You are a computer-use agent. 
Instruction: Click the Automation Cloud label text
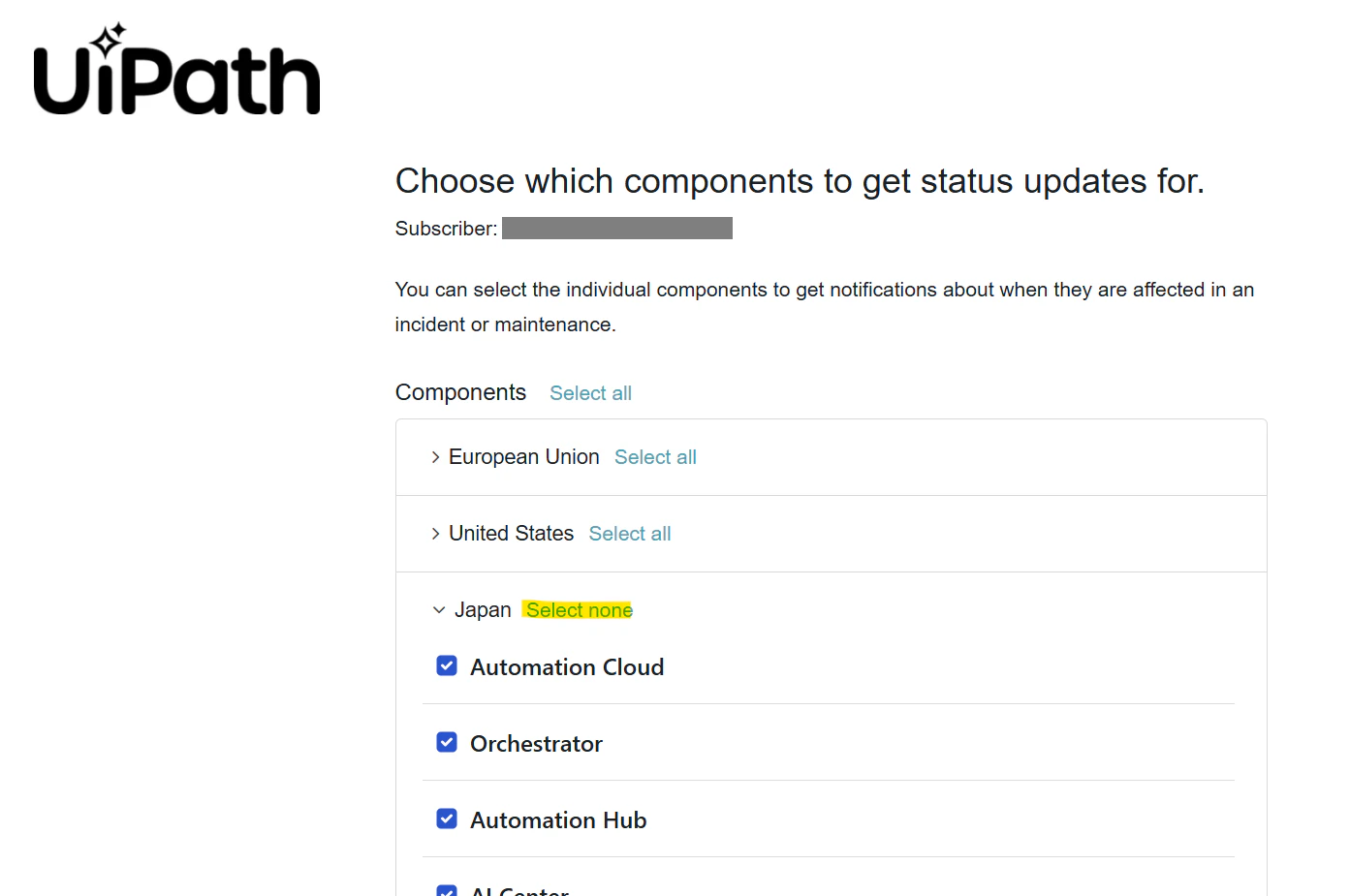tap(567, 667)
